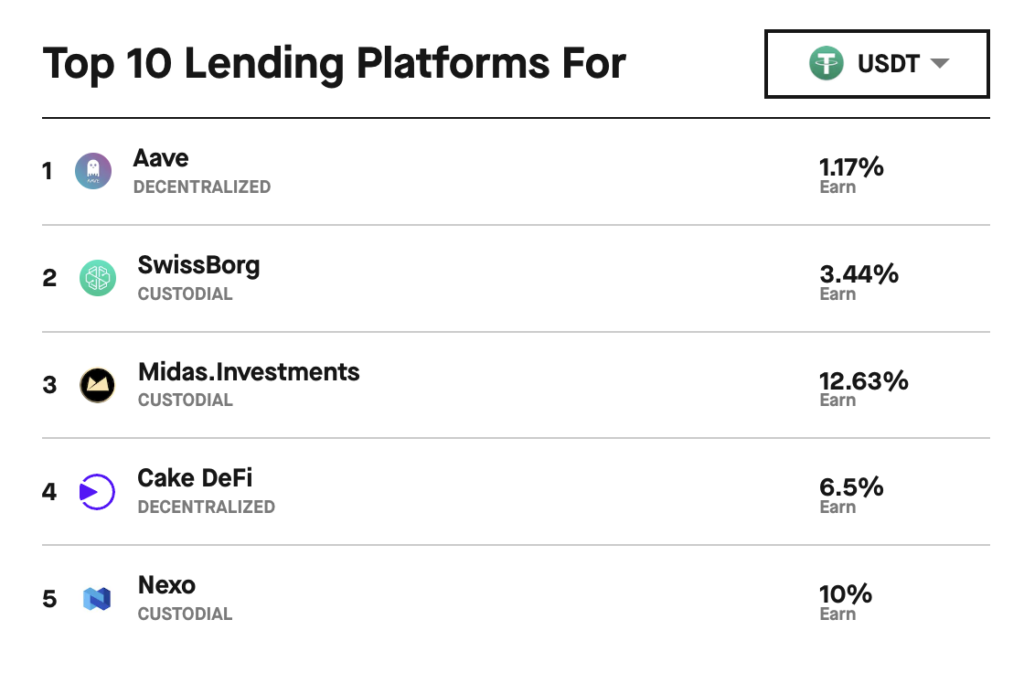Image resolution: width=1024 pixels, height=673 pixels.
Task: Expand the dropdown arrow next to USDT
Action: [x=940, y=63]
